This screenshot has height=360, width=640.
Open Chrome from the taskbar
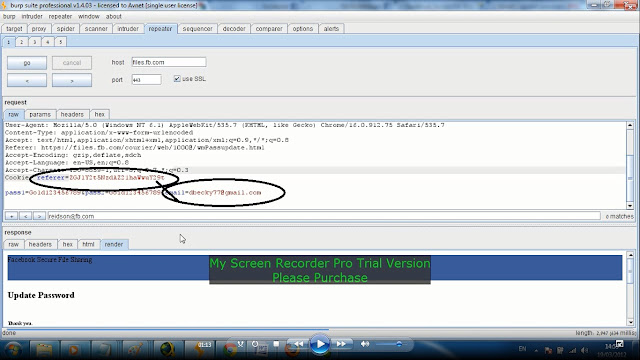[x=230, y=350]
